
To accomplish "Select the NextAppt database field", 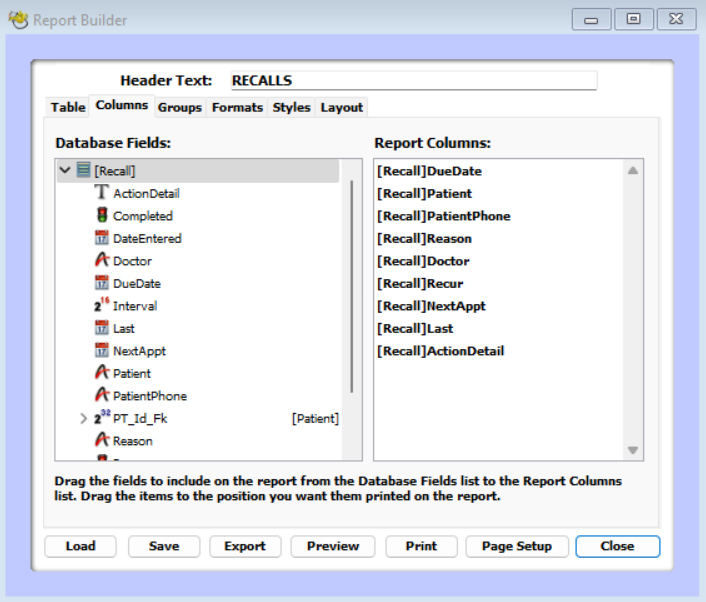I will tap(139, 351).
